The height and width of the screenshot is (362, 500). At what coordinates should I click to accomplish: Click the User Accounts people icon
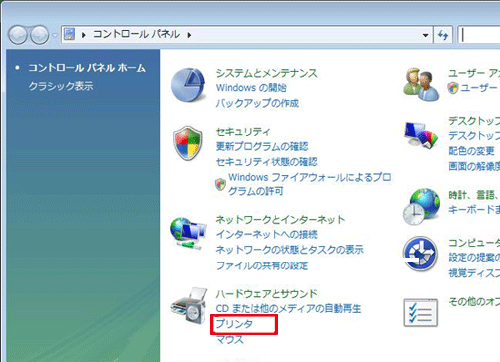[x=421, y=84]
